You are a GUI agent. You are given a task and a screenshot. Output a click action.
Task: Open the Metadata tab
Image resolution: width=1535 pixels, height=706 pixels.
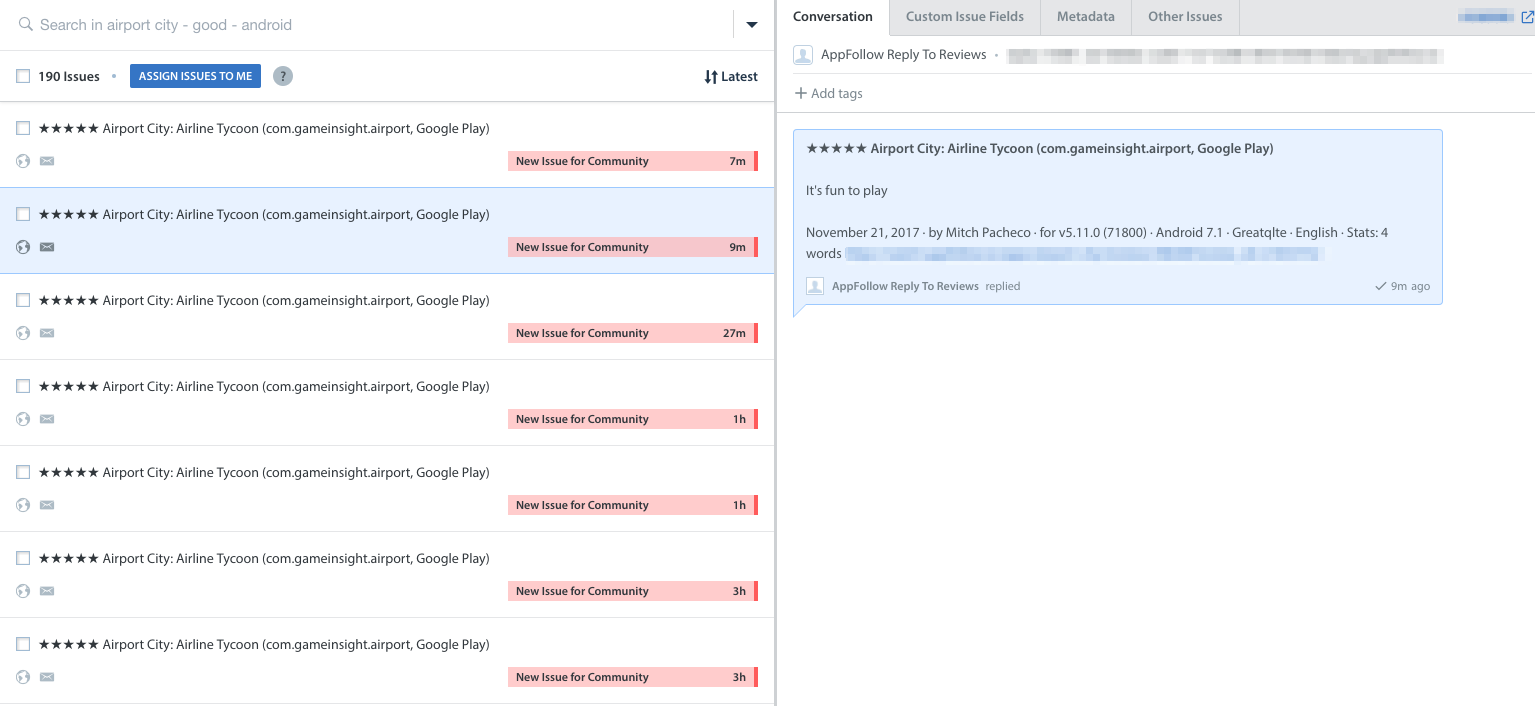point(1085,17)
